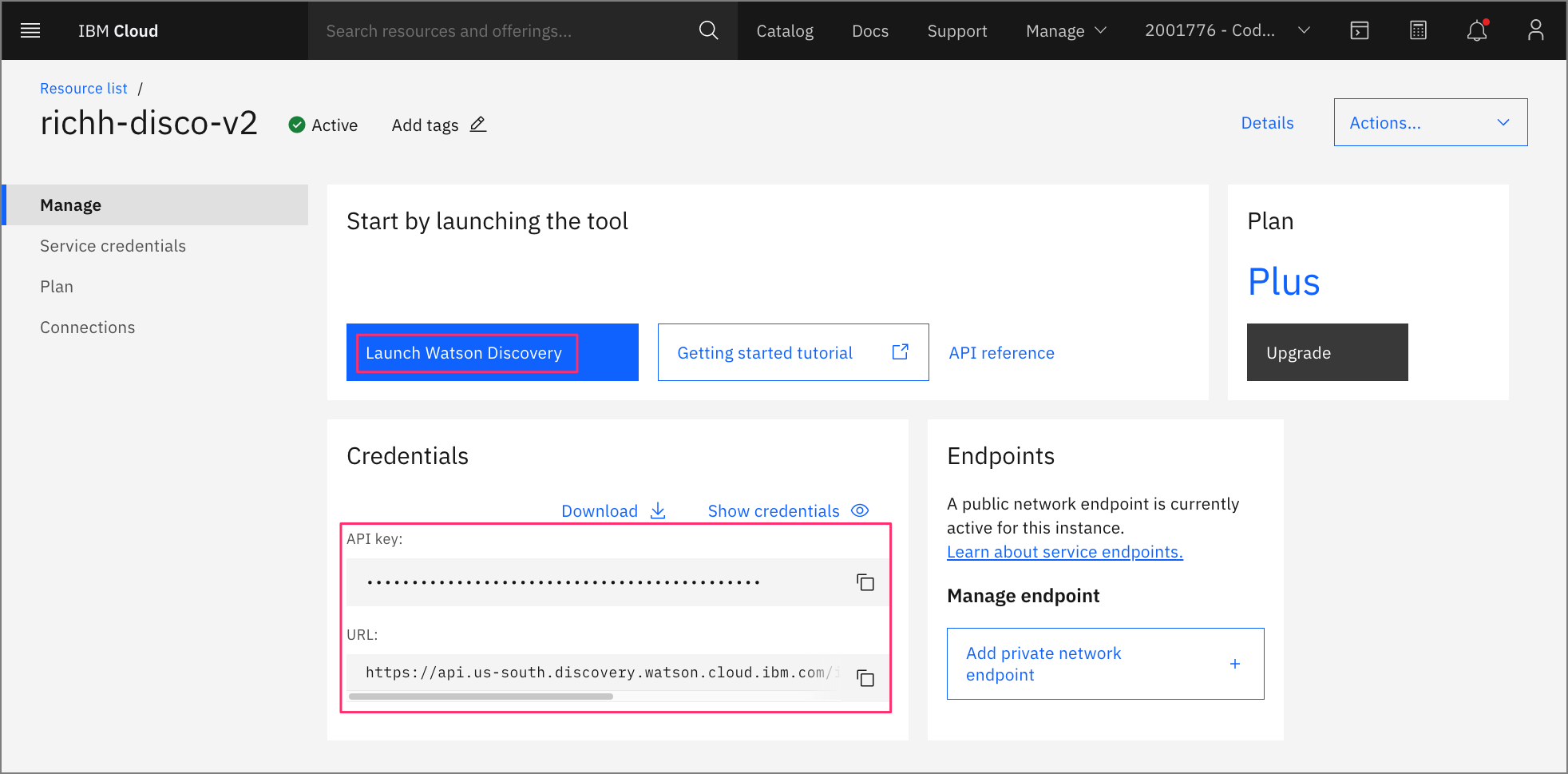Image resolution: width=1568 pixels, height=774 pixels.
Task: Click the edit pencil next to Add tags
Action: point(478,125)
